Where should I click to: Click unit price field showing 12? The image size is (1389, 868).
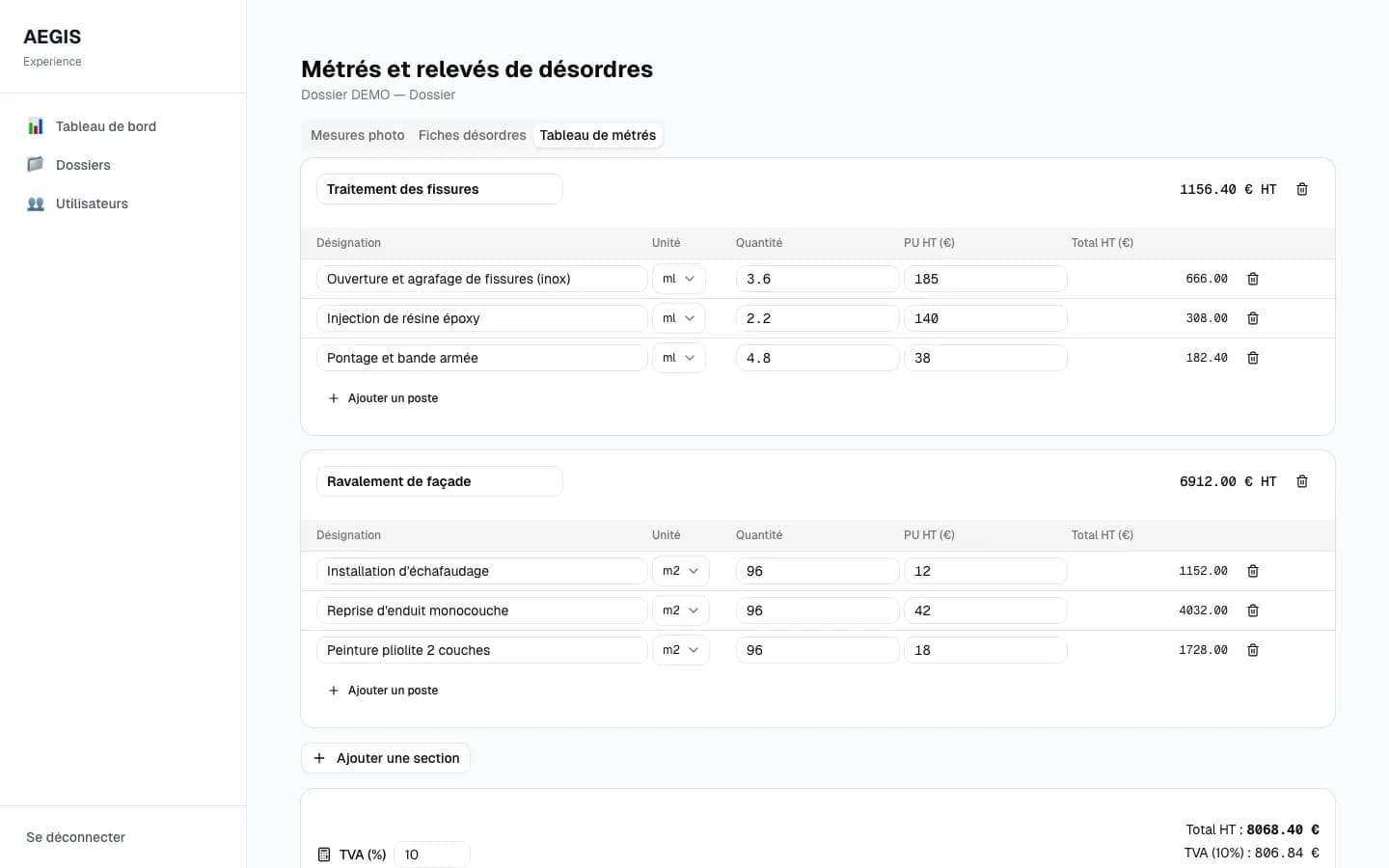[x=986, y=571]
